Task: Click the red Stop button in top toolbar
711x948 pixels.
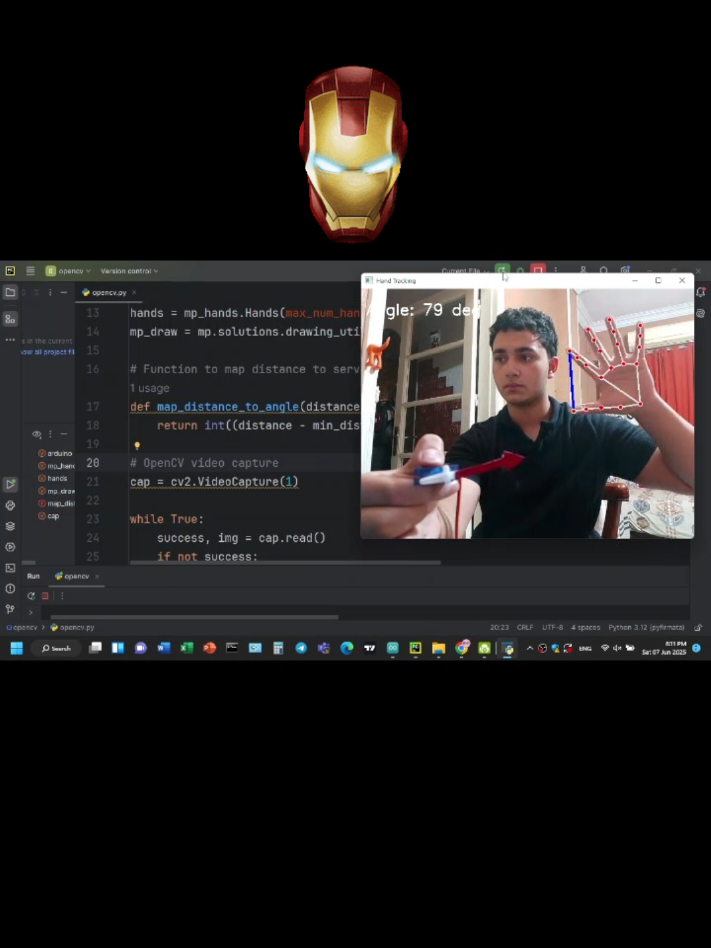Action: click(x=538, y=271)
